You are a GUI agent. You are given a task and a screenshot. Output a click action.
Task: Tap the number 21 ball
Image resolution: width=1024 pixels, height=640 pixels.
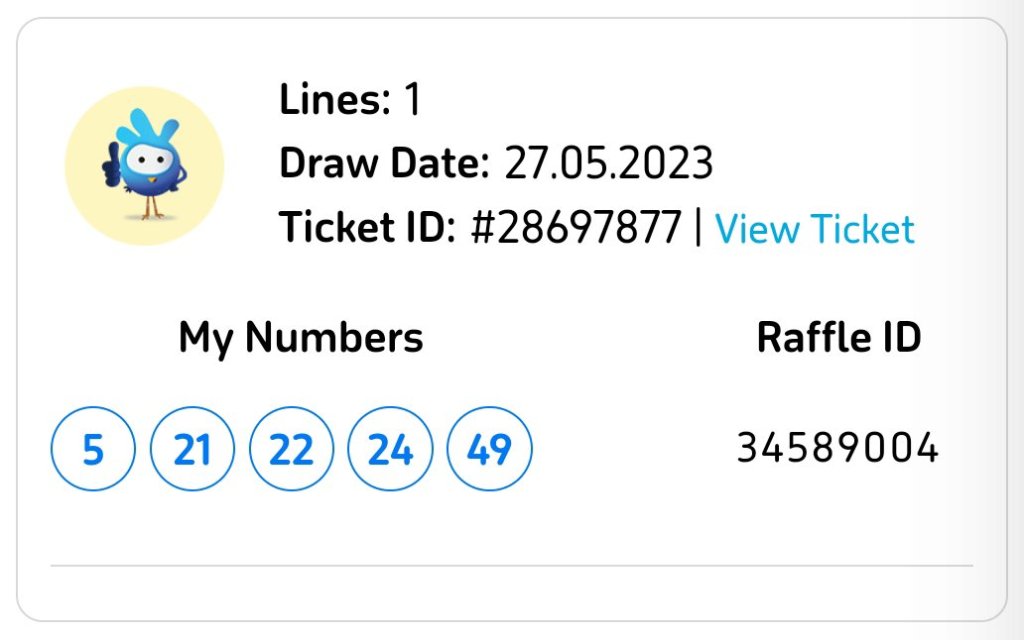tap(192, 450)
